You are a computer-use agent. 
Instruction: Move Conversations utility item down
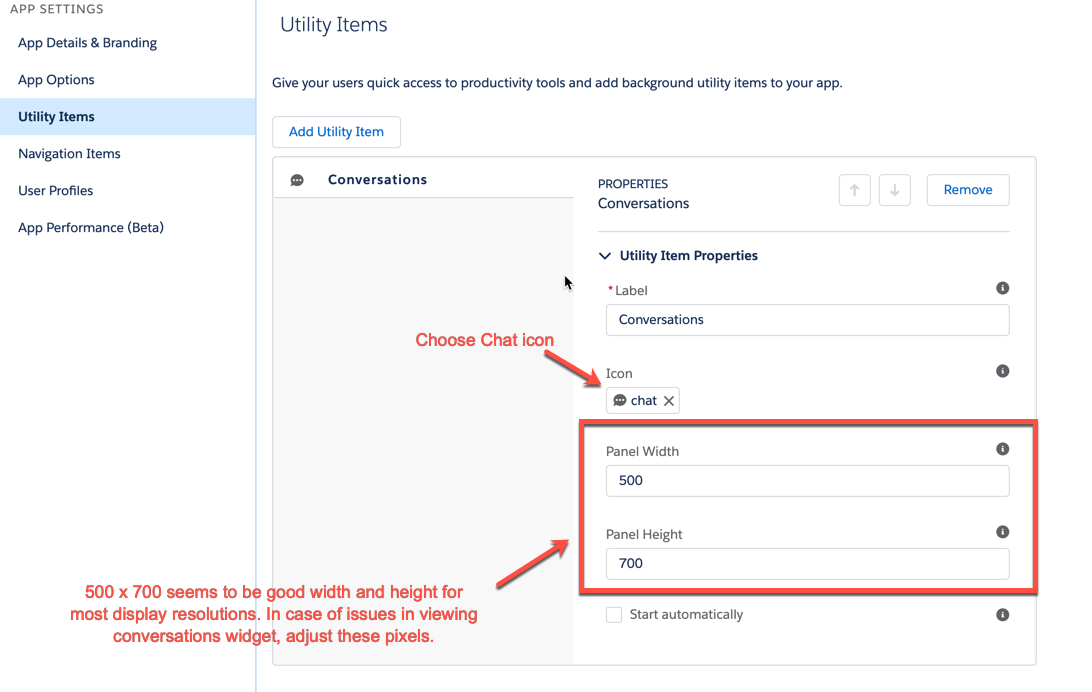[895, 190]
